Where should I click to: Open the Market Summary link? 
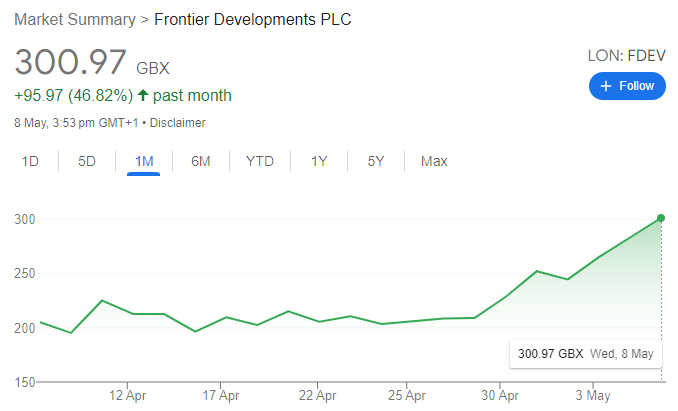click(75, 19)
